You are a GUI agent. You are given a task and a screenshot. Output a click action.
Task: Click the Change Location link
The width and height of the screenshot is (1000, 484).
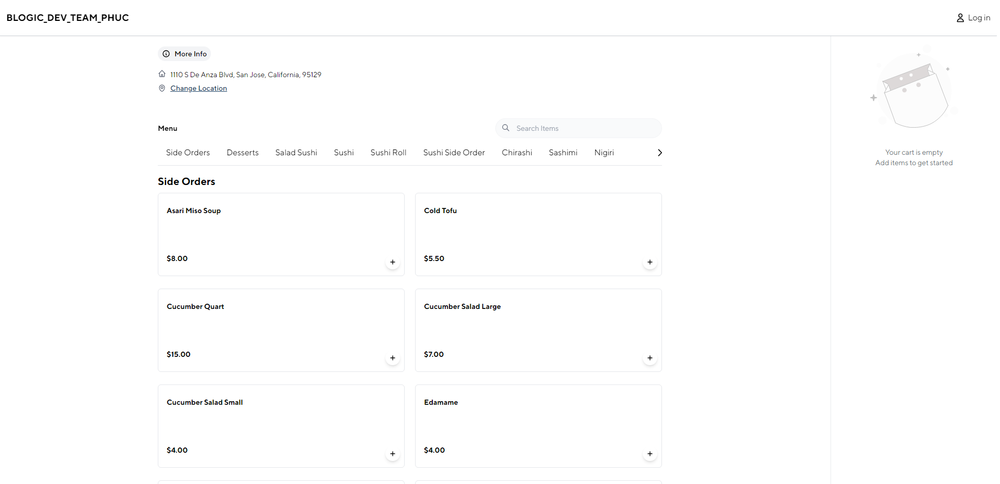coord(198,89)
